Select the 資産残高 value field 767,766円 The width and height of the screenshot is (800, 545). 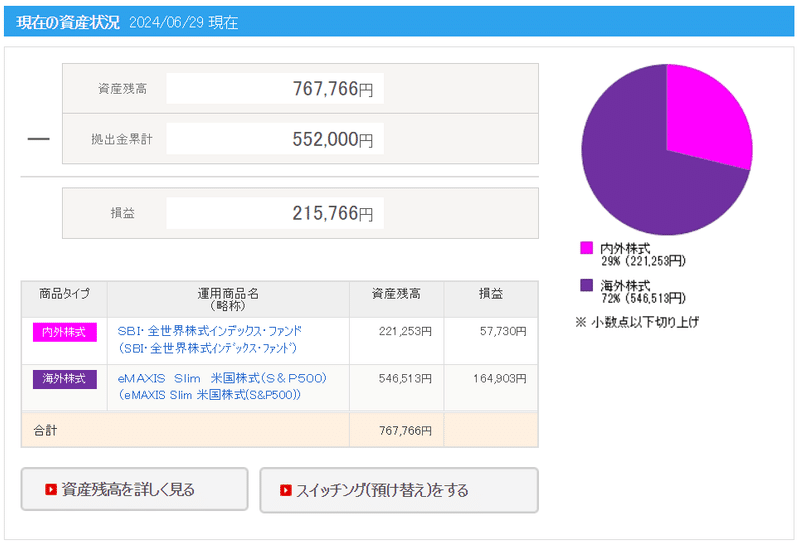pyautogui.click(x=274, y=89)
